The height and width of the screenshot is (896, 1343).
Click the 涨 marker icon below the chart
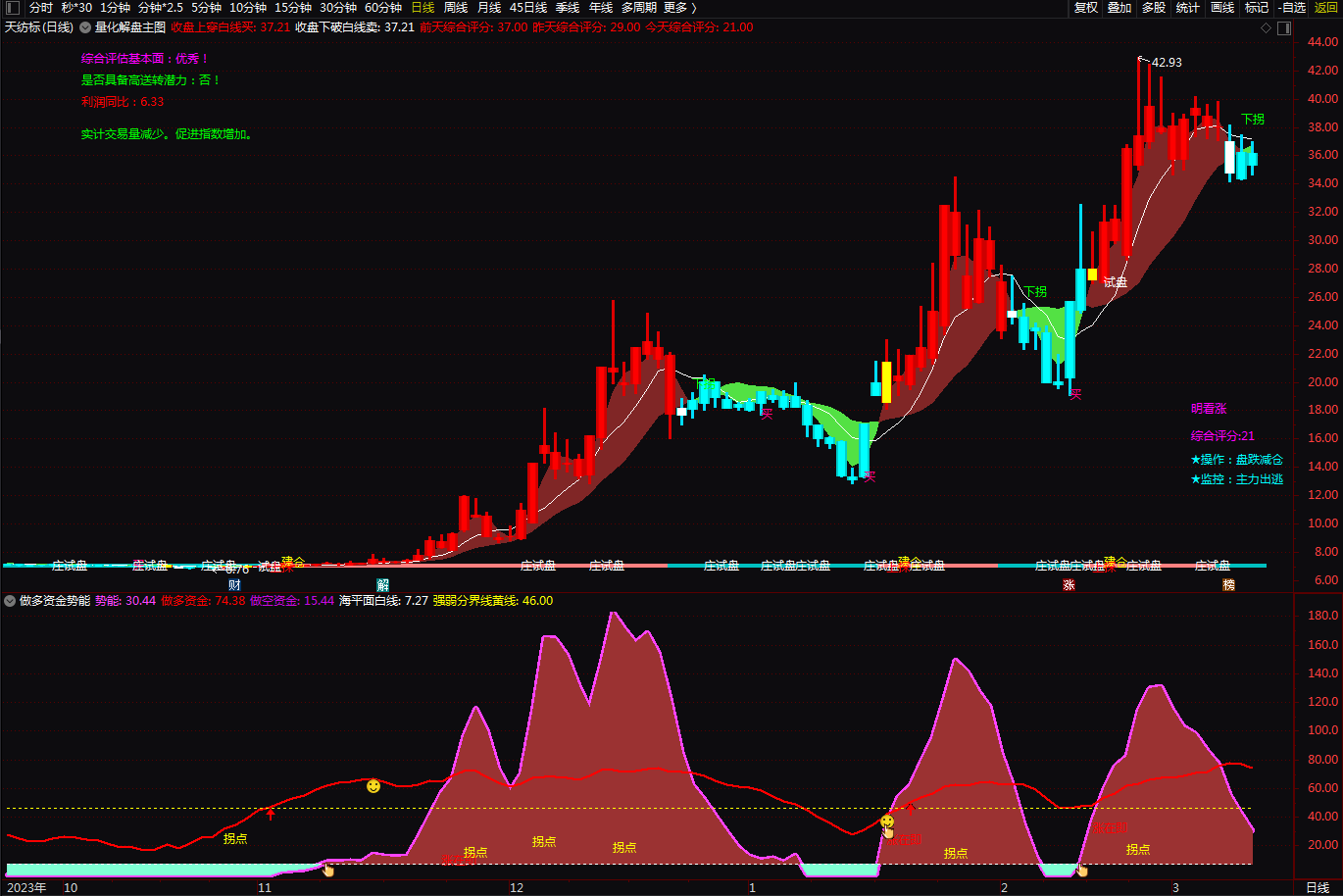point(1069,585)
